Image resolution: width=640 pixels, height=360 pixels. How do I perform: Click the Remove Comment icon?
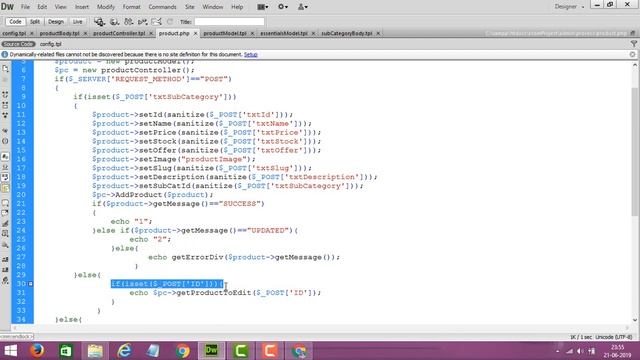tap(5, 213)
